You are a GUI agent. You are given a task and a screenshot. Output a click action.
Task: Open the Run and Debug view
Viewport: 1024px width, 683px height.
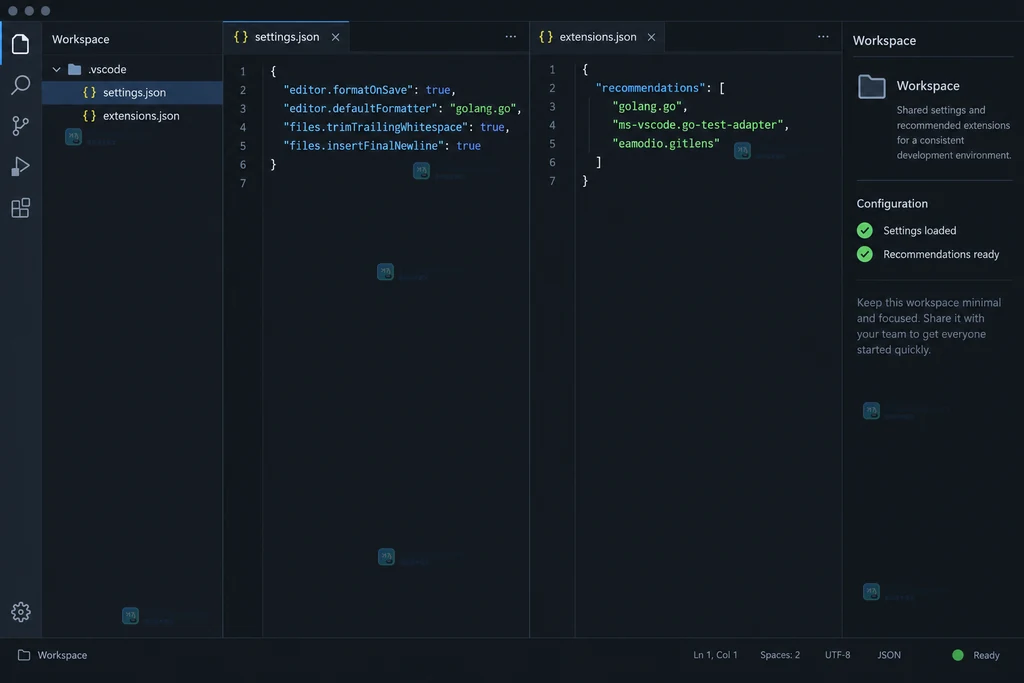(20, 167)
